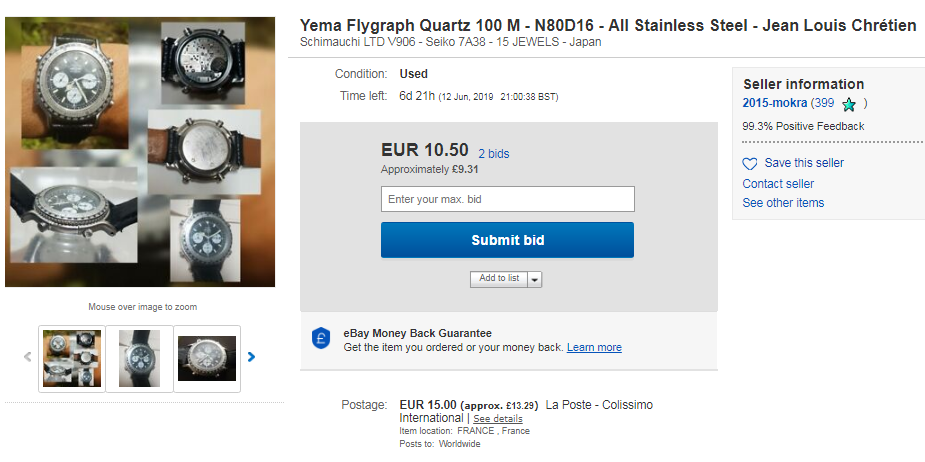Focus the Enter your max. bid field
This screenshot has width=925, height=462.
[507, 199]
